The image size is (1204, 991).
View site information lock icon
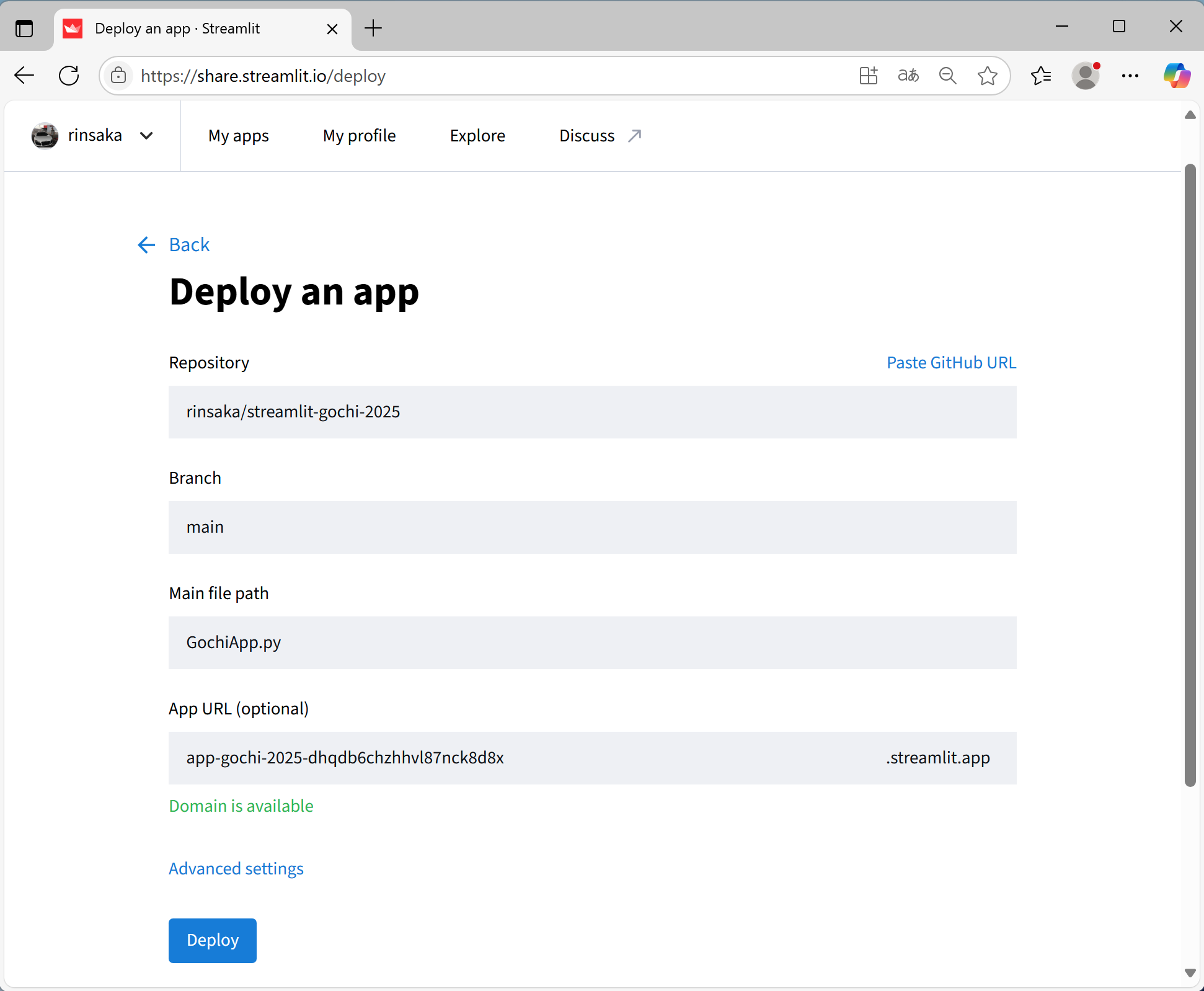click(x=118, y=76)
